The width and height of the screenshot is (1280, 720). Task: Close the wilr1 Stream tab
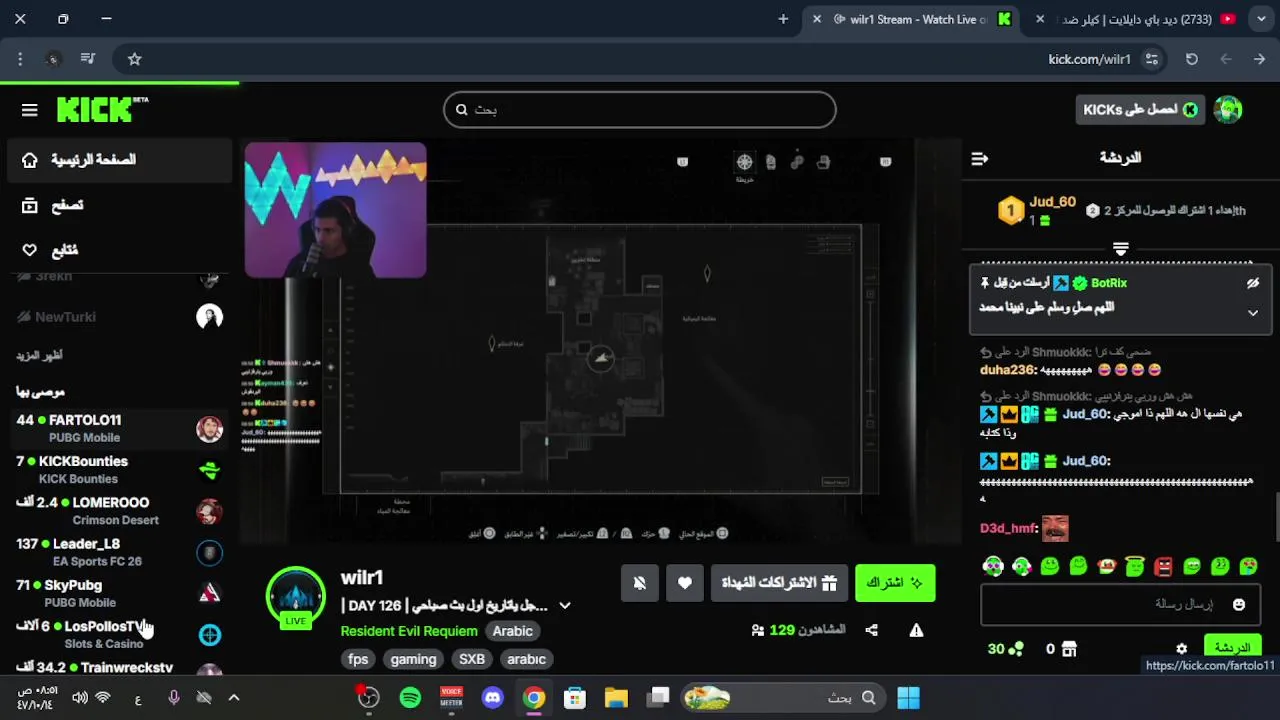(817, 19)
